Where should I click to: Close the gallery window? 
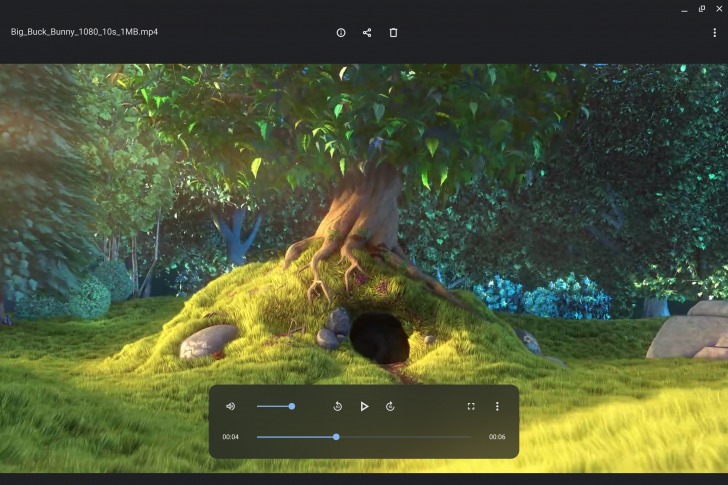pos(719,9)
